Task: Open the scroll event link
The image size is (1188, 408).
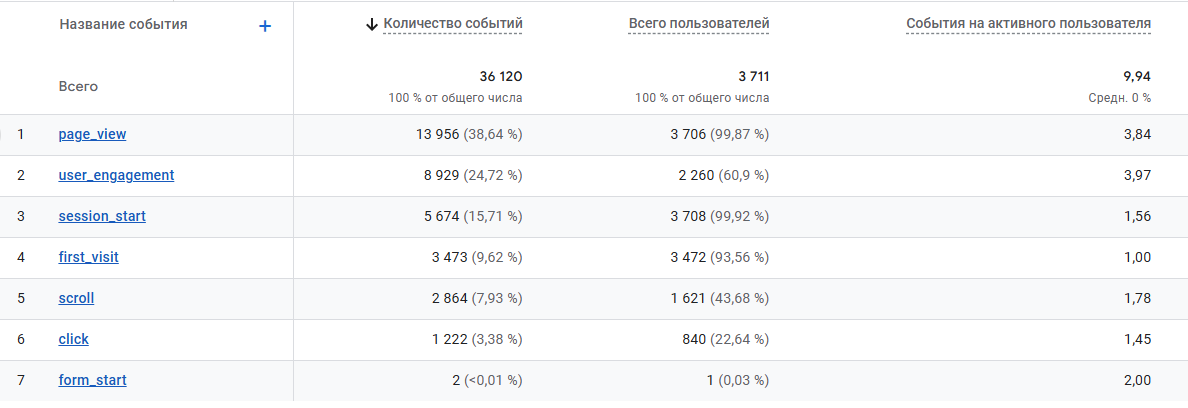Action: [77, 298]
